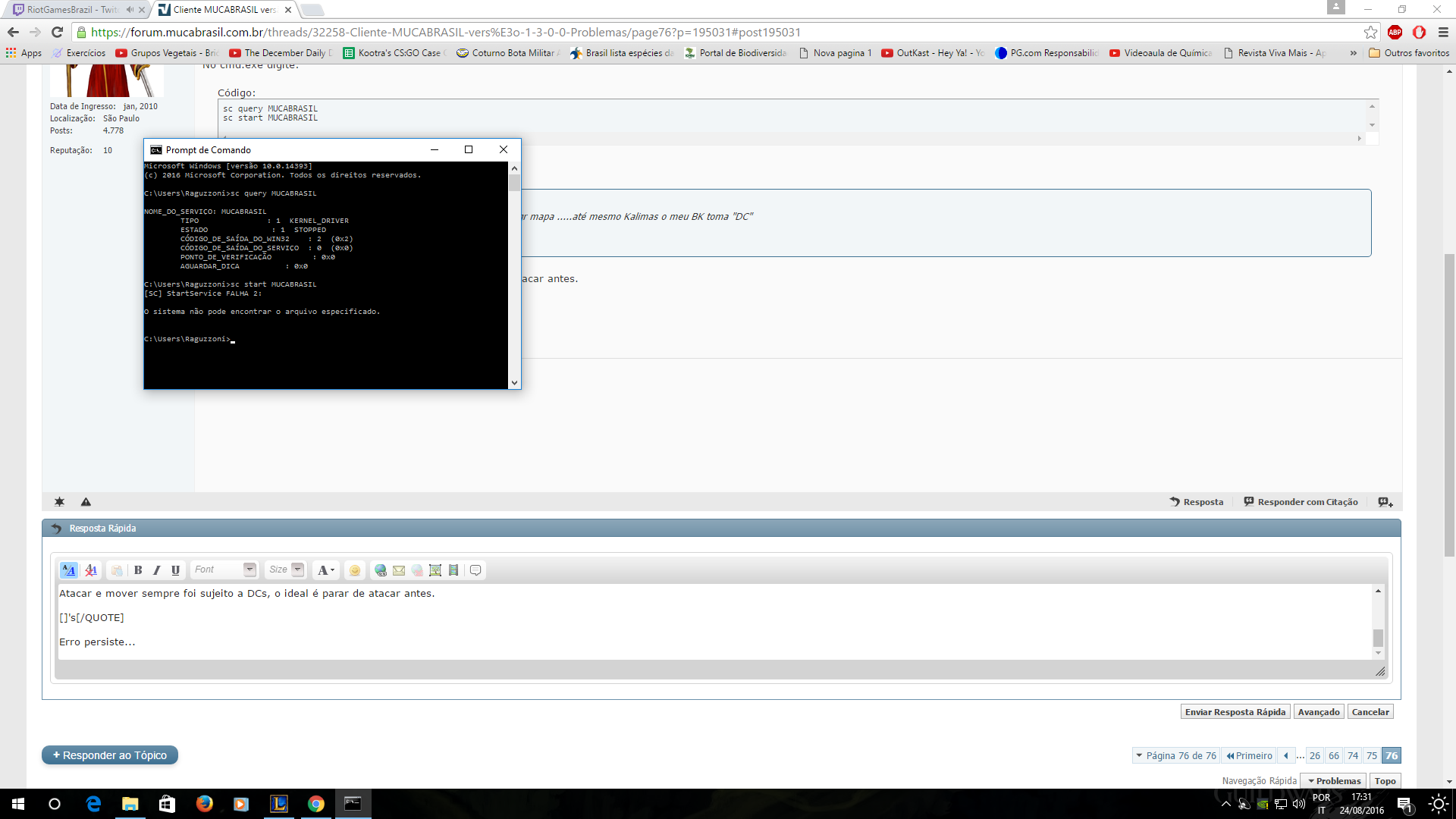Click the insert video filmstrip icon
Image resolution: width=1456 pixels, height=819 pixels.
click(453, 570)
